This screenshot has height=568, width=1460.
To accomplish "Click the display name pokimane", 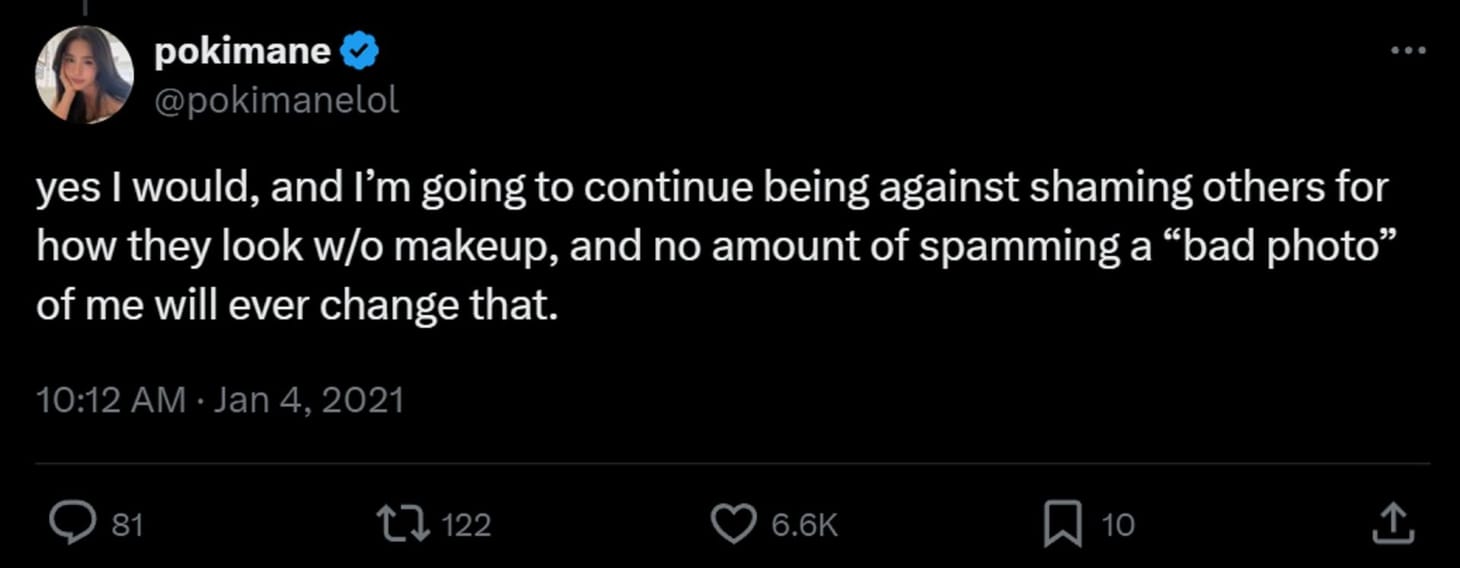I will pos(242,51).
